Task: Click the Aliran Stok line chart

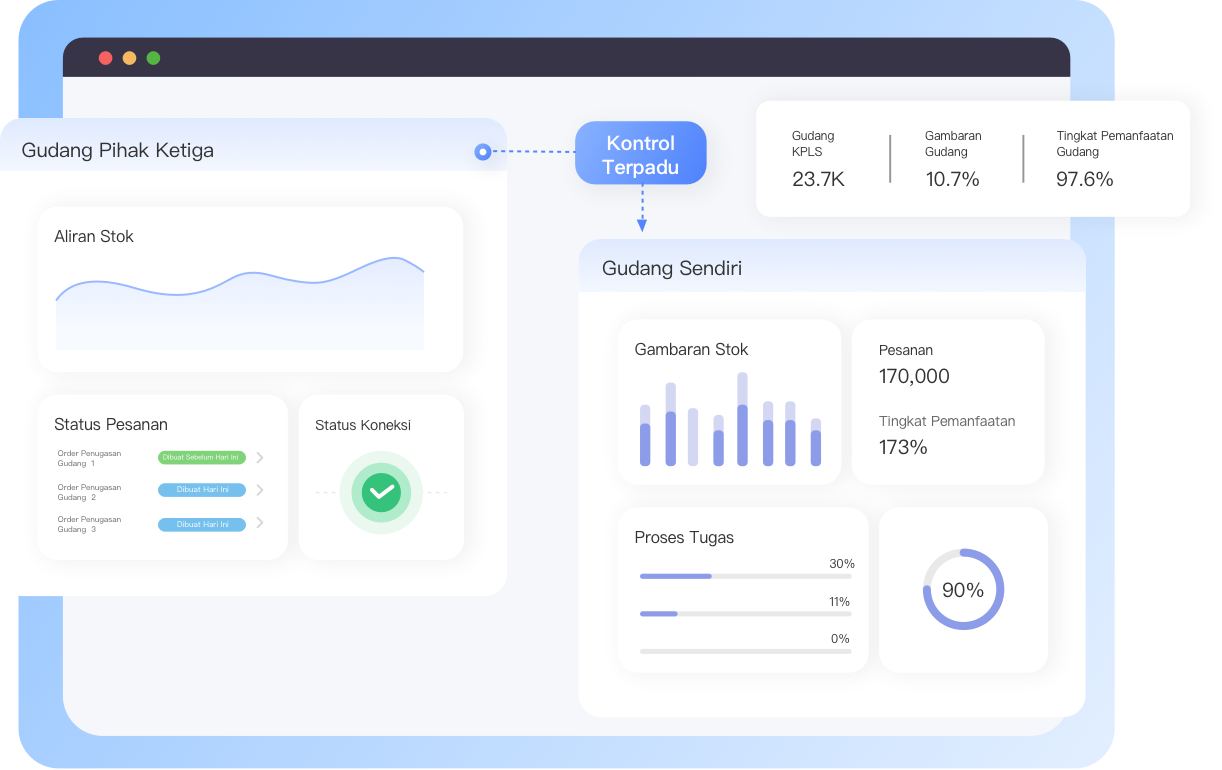Action: (x=240, y=303)
